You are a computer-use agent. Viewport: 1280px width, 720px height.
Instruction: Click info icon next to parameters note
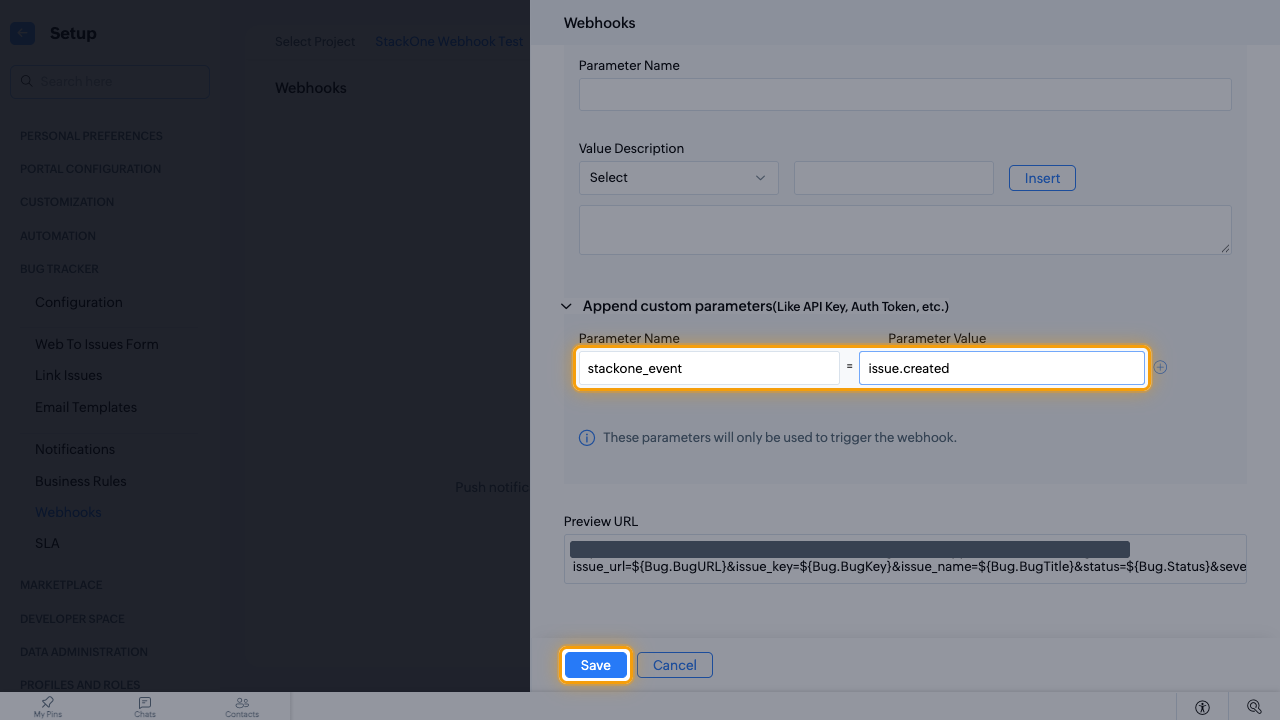tap(587, 438)
